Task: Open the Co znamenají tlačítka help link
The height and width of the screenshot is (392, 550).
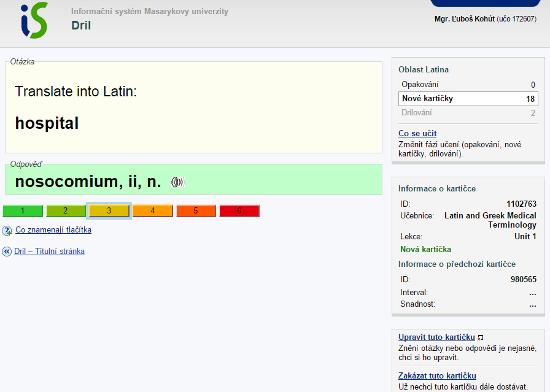Action: tap(53, 230)
